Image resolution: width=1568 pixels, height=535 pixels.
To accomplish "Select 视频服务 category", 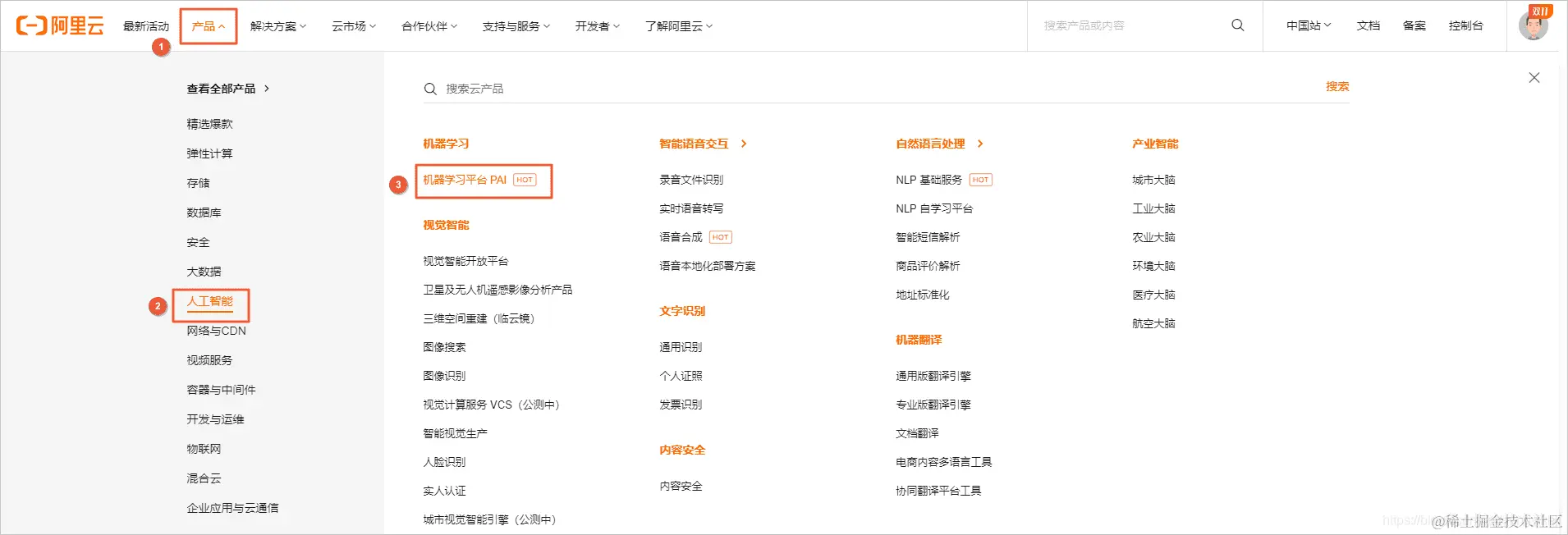I will 209,360.
